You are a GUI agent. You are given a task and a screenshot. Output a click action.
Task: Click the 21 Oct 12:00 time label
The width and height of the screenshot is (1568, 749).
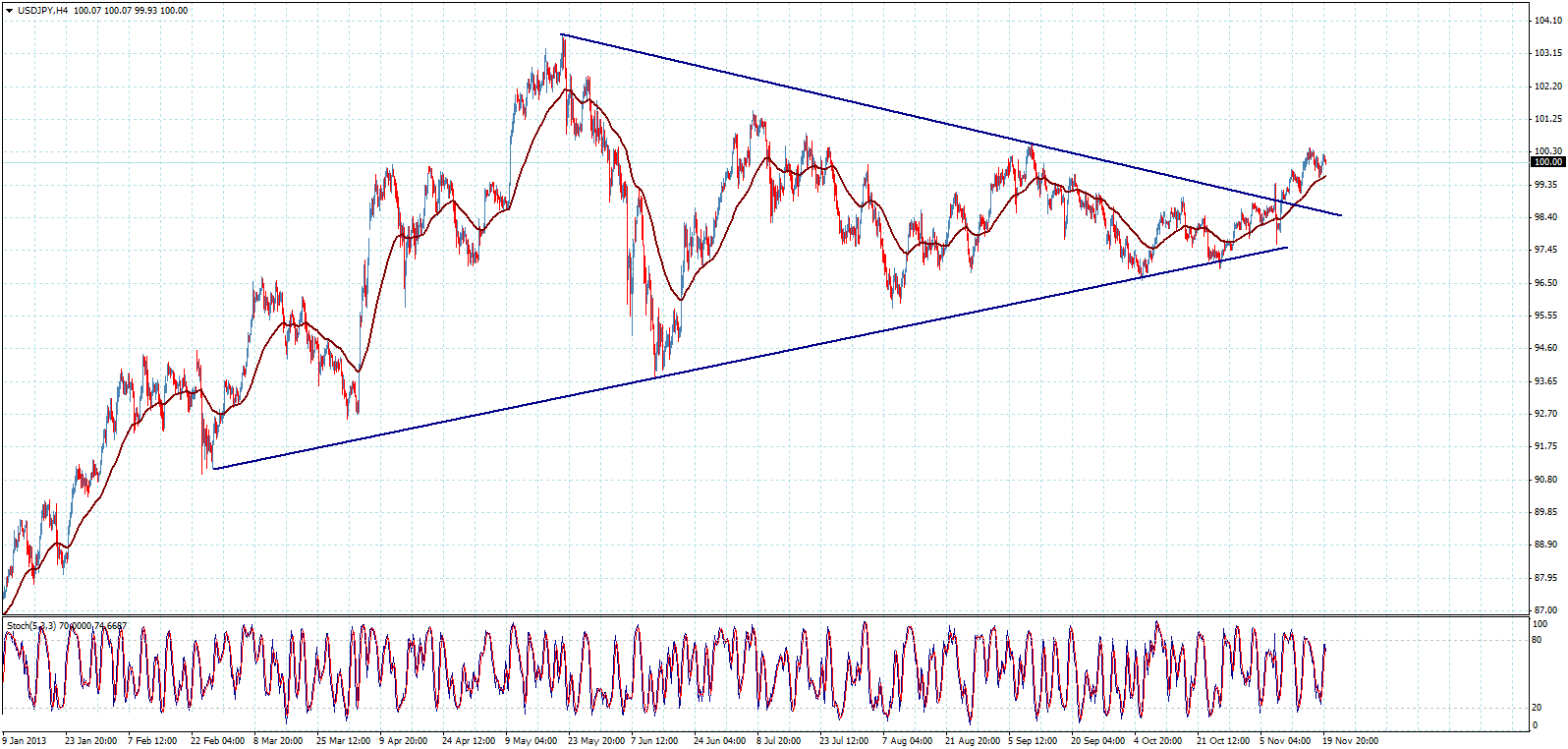(1222, 741)
